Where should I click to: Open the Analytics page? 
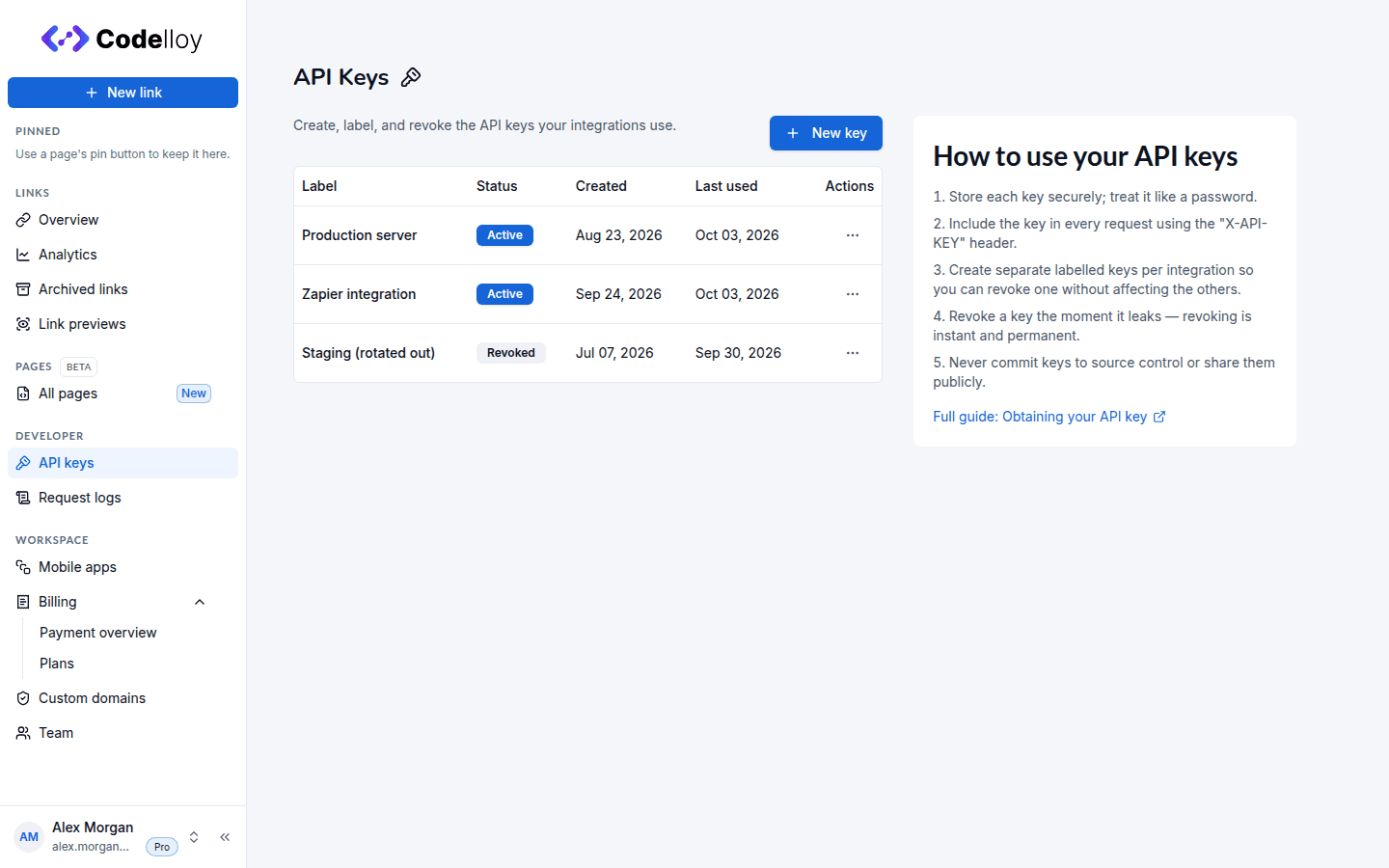point(123,255)
